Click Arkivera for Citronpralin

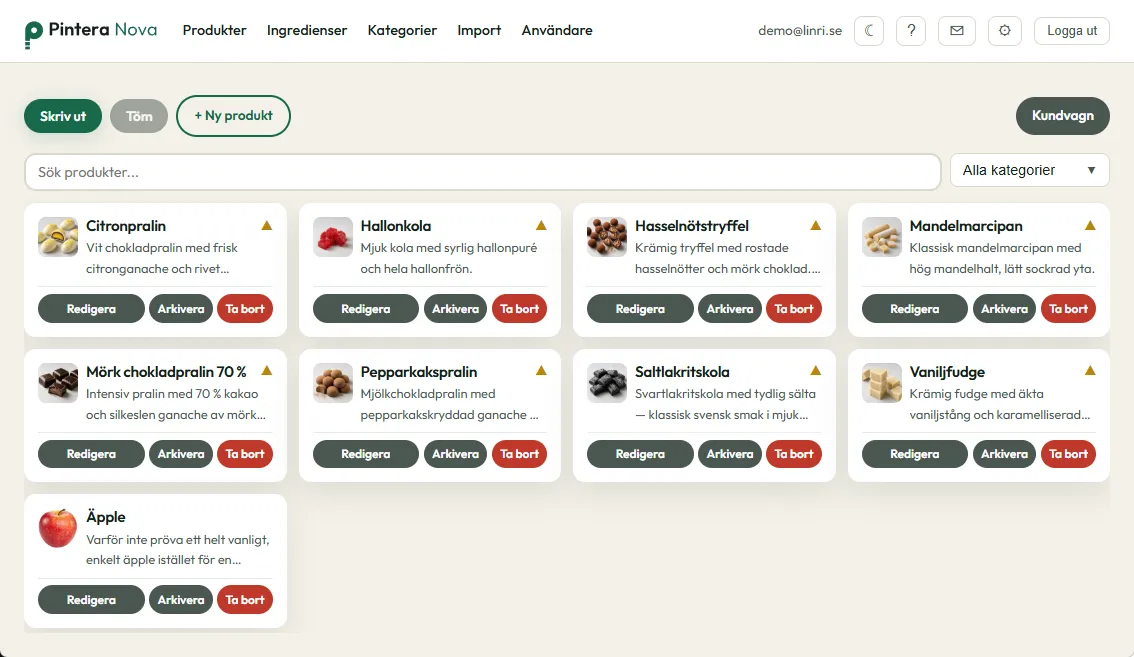click(x=181, y=309)
